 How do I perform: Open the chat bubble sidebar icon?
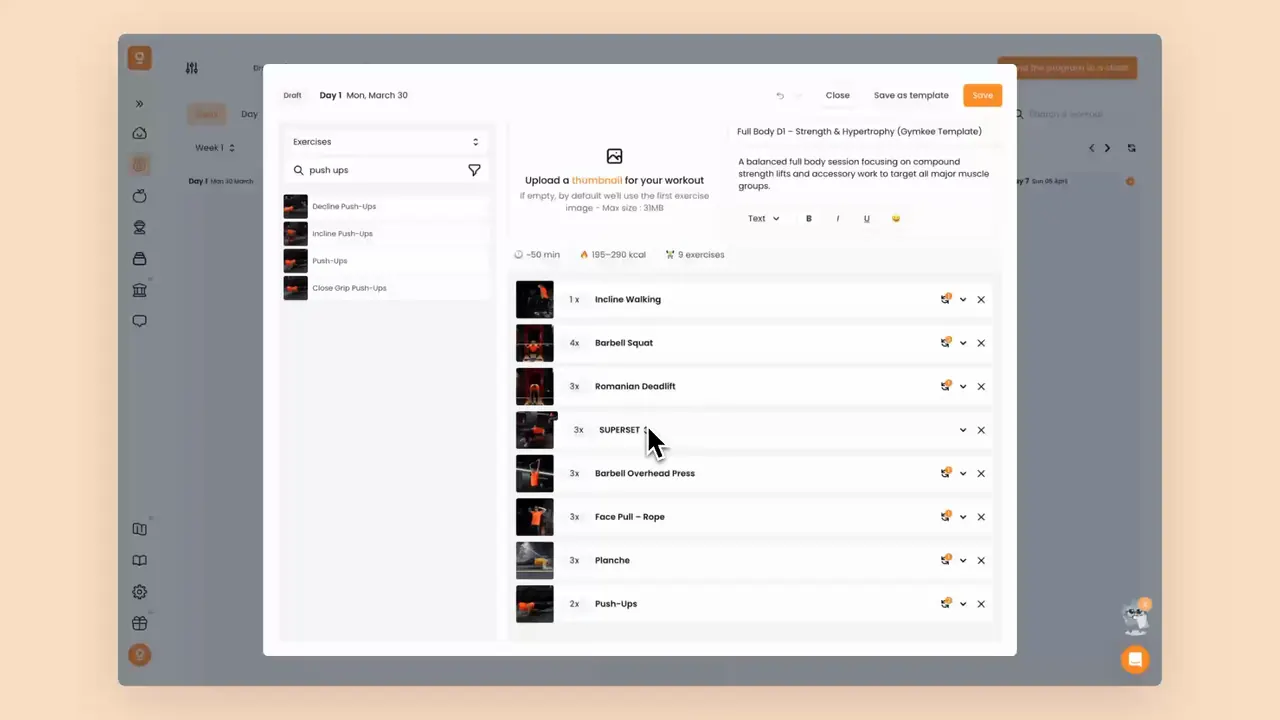pos(140,322)
